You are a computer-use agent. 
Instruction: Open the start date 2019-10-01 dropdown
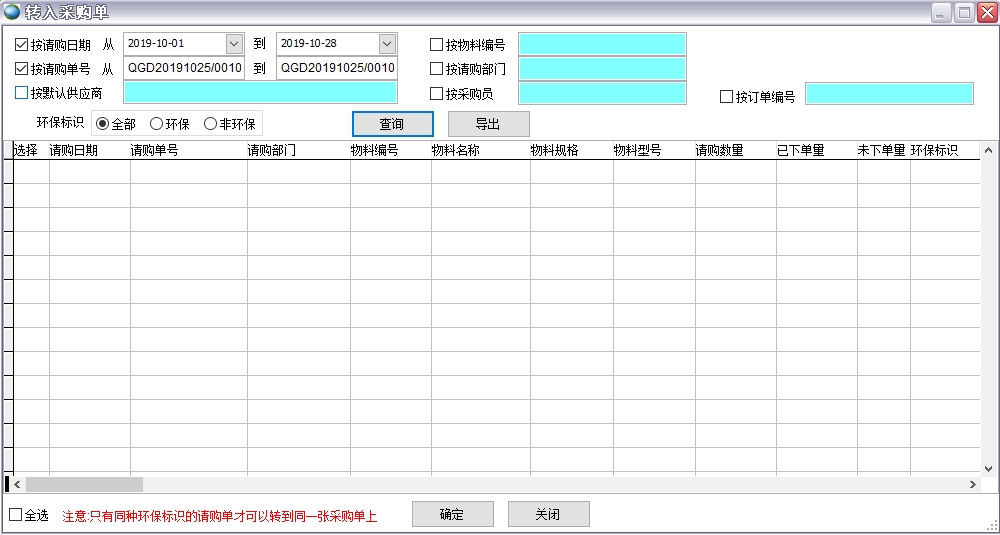pos(234,44)
